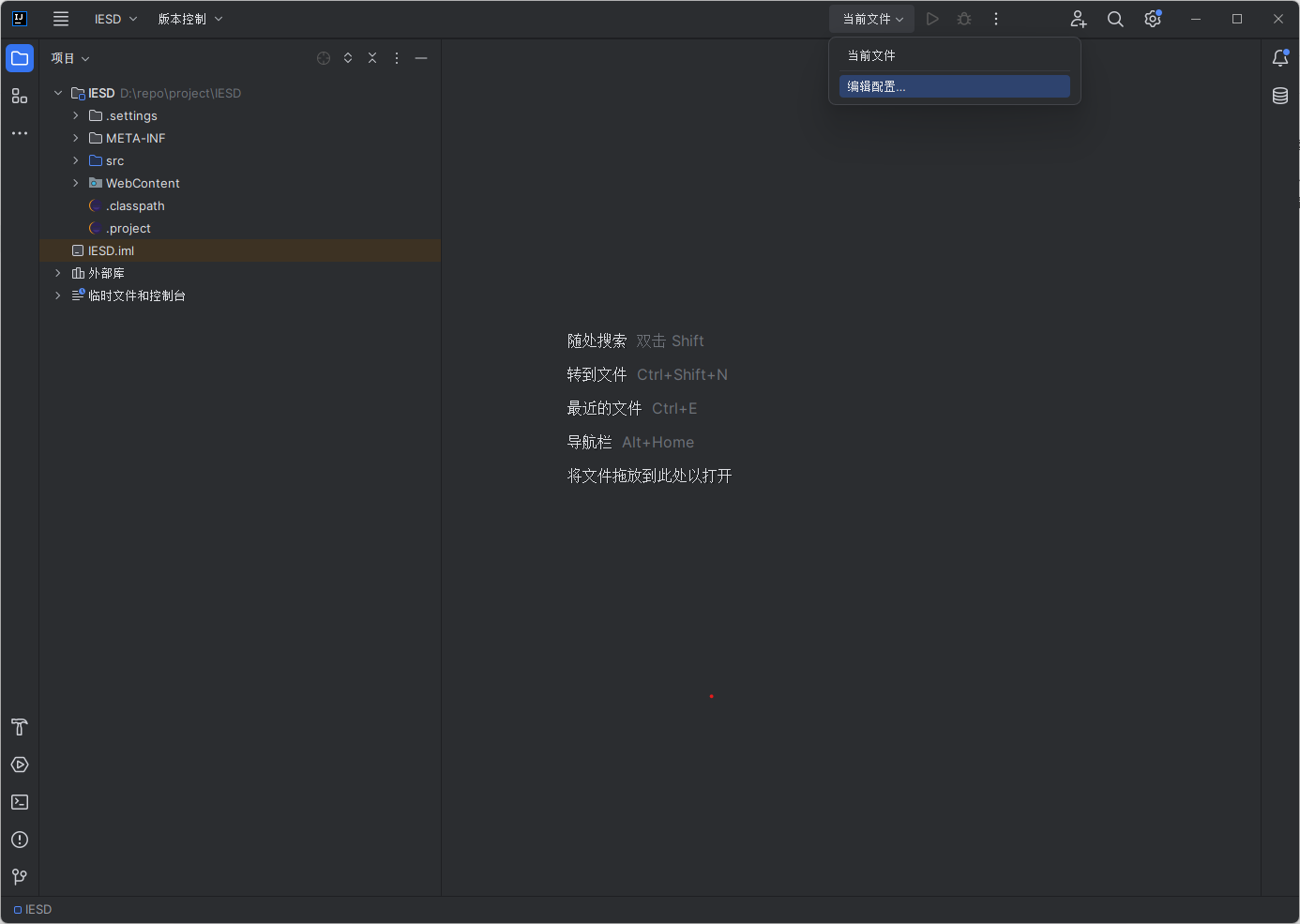Select the src folder label
Viewport: 1300px width, 924px height.
(114, 160)
